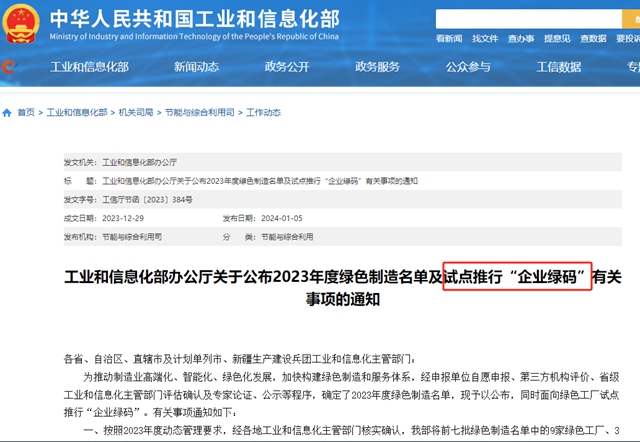The height and width of the screenshot is (442, 640).
Task: Click issuing agency value 工业和信息化部办公厅
Action: pyautogui.click(x=139, y=162)
